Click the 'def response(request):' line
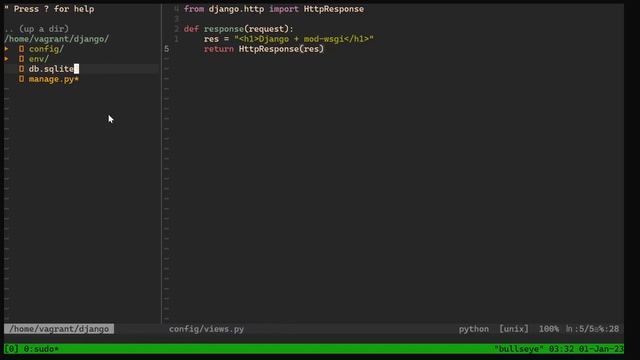Screen dimensions: 640x360 coord(238,29)
